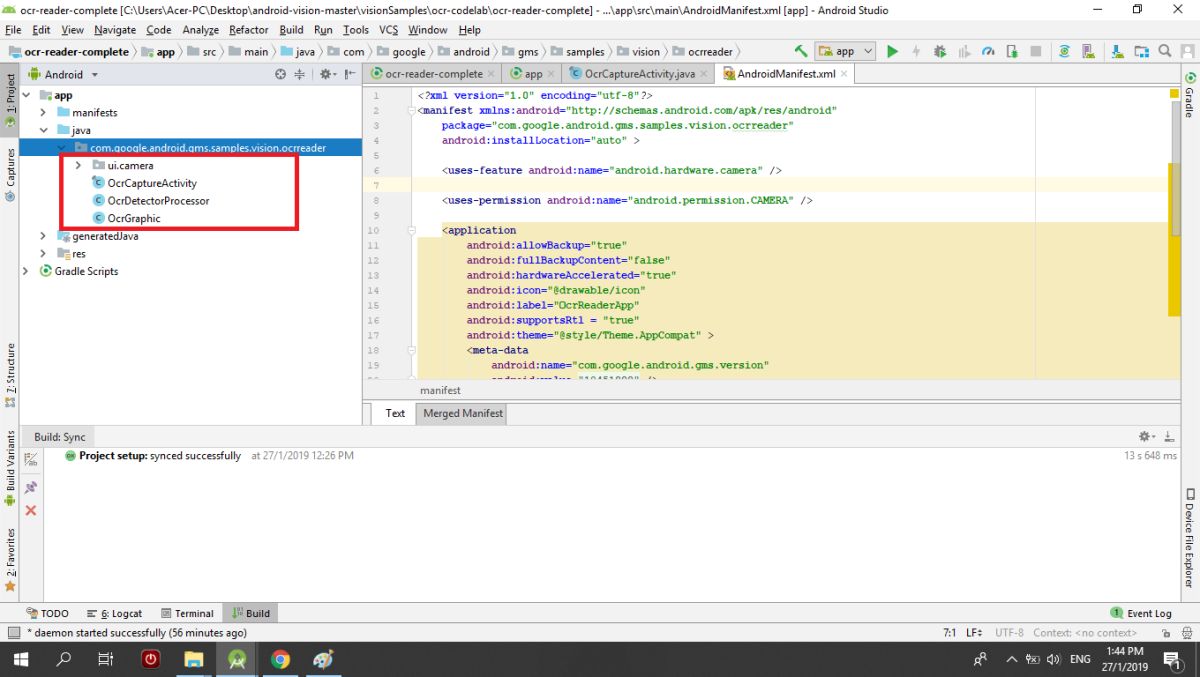Sync project with Gradle files icon
1200x677 pixels.
click(1064, 51)
